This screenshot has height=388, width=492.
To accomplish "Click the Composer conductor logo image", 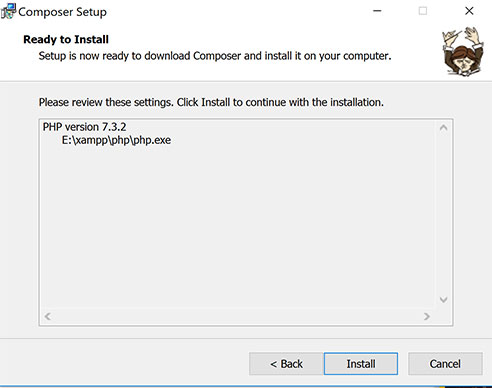I will click(x=463, y=52).
